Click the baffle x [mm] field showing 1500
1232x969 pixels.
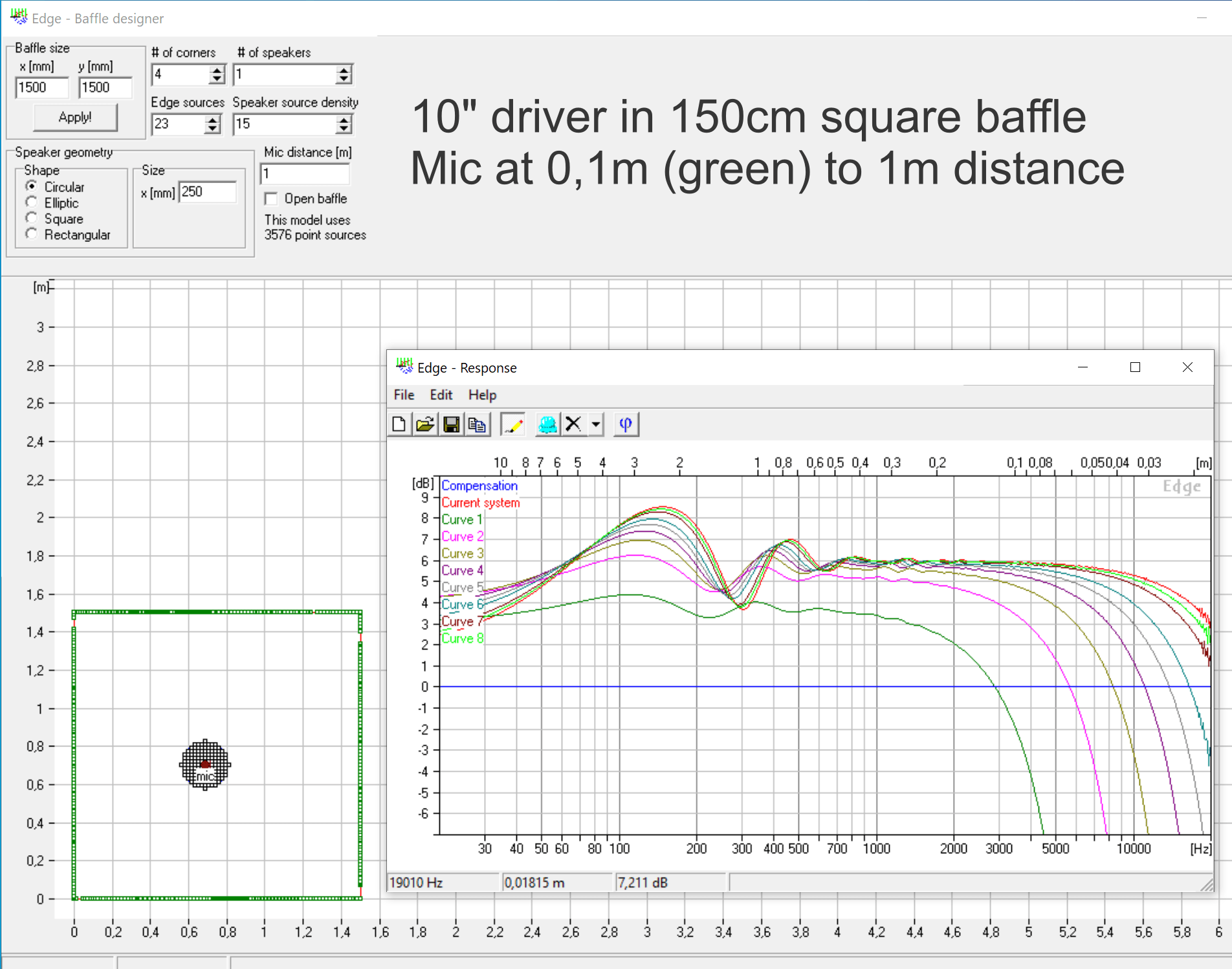point(41,87)
